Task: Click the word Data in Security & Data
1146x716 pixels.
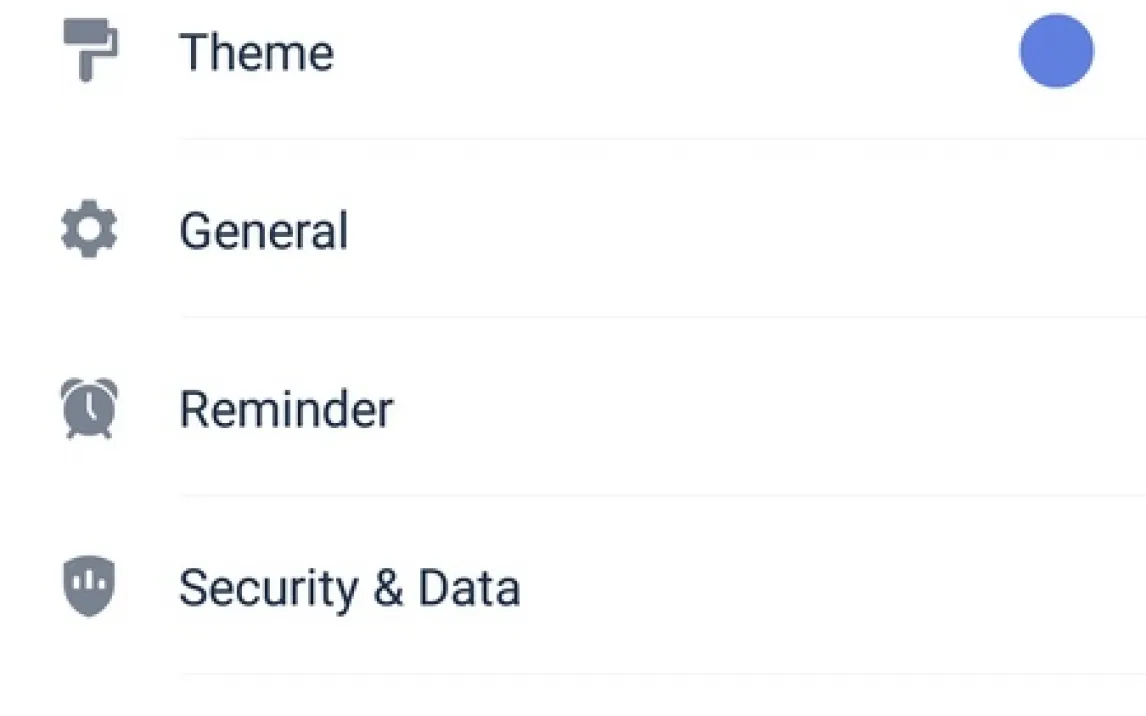Action: pyautogui.click(x=469, y=588)
